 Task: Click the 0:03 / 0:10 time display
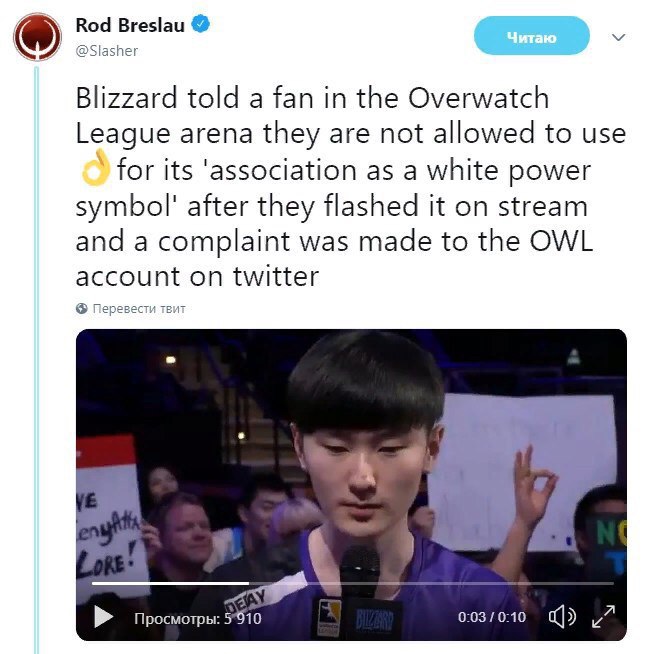pos(492,617)
